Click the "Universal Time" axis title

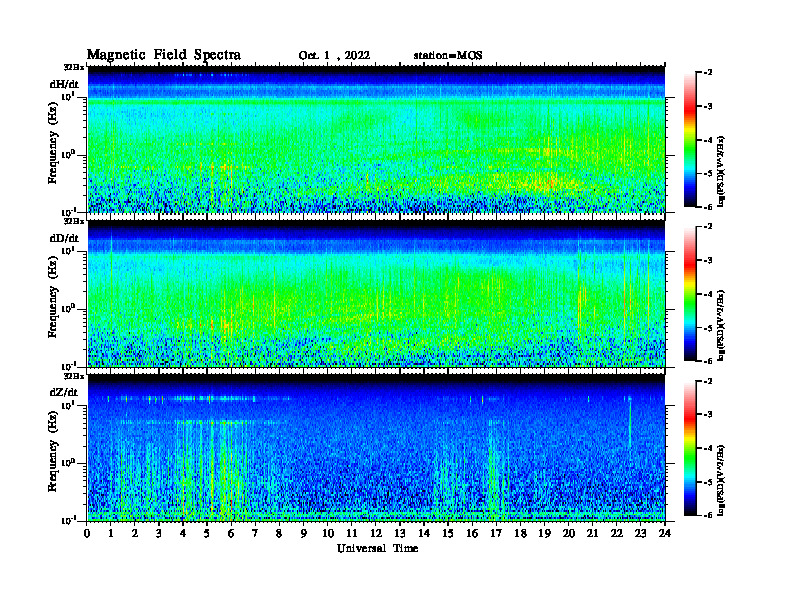point(377,548)
